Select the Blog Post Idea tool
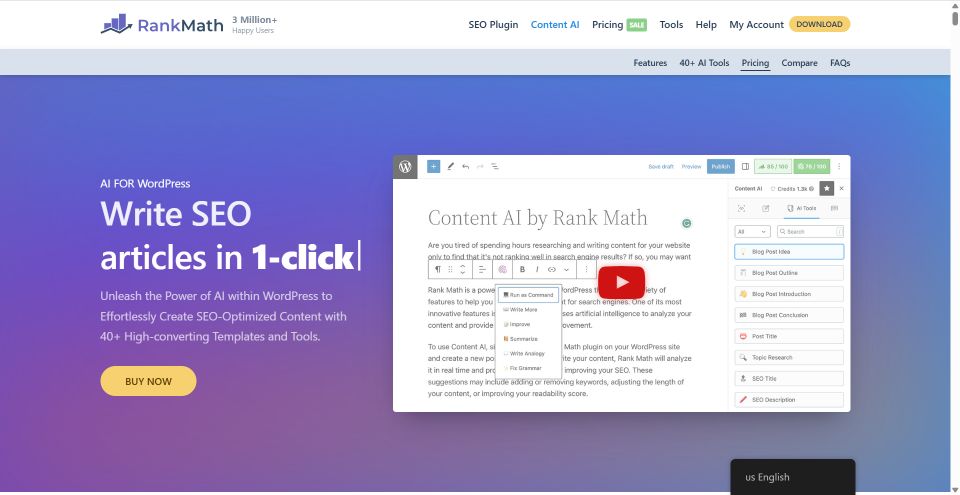Viewport: 960px width, 495px height. point(789,252)
